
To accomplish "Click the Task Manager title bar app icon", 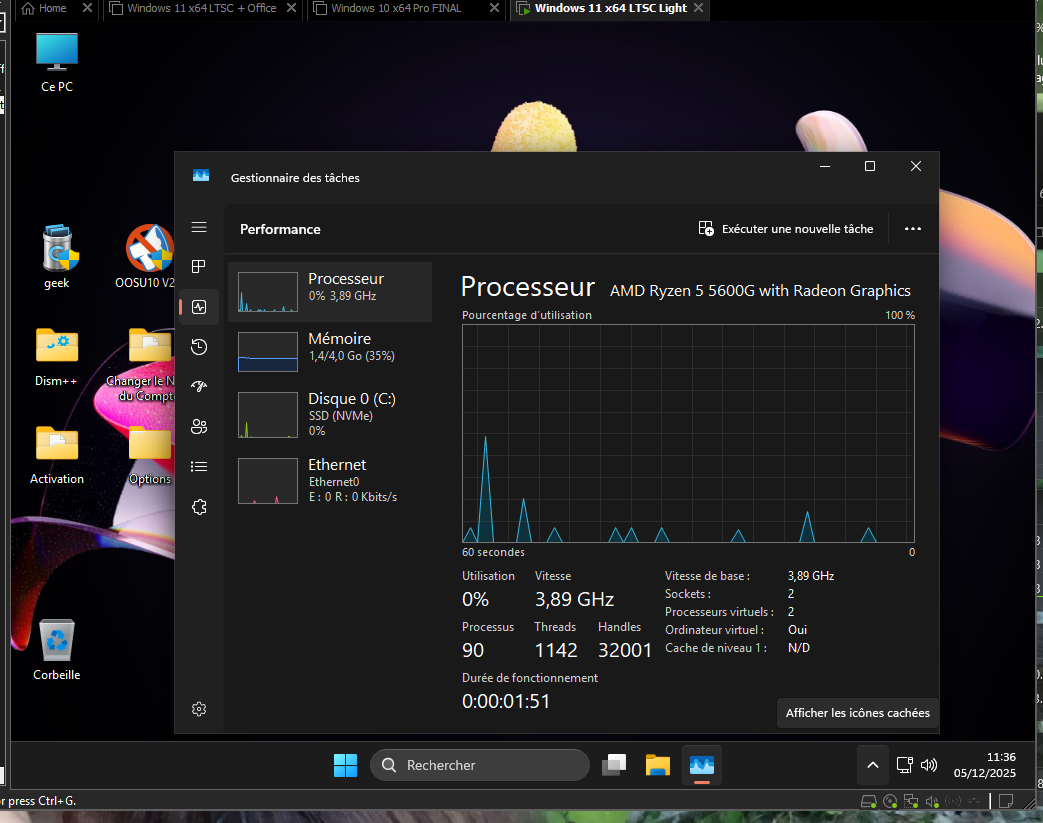I will (201, 176).
